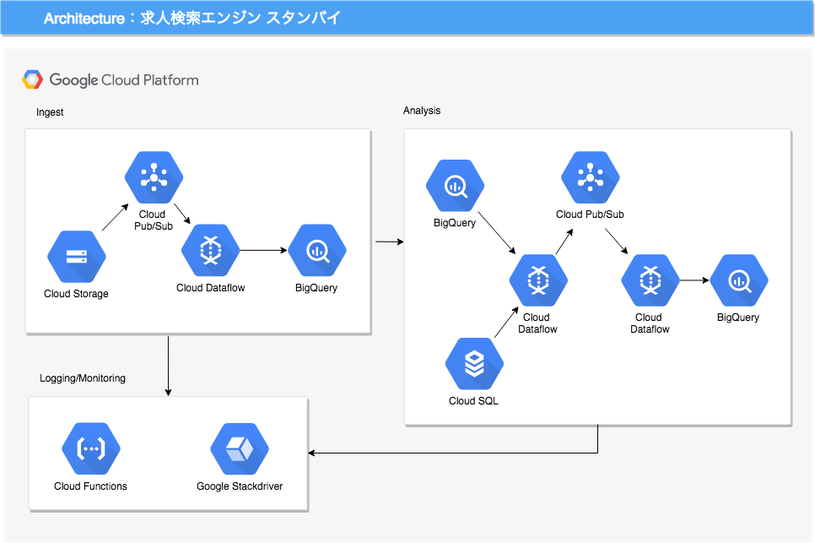Viewport: 815px width, 543px height.
Task: Select the Cloud SQL icon
Action: pos(475,364)
